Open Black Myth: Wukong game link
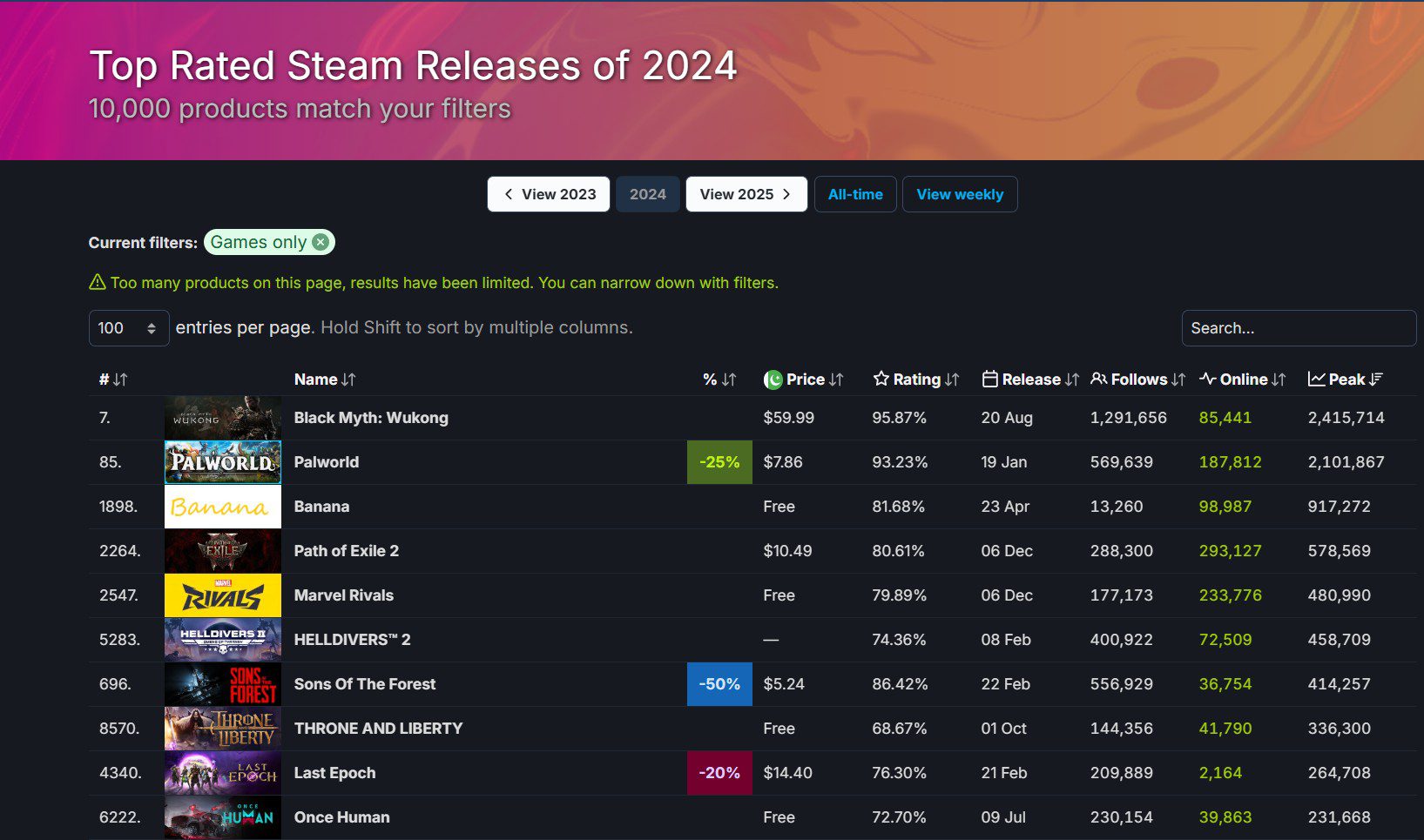1424x840 pixels. (371, 418)
